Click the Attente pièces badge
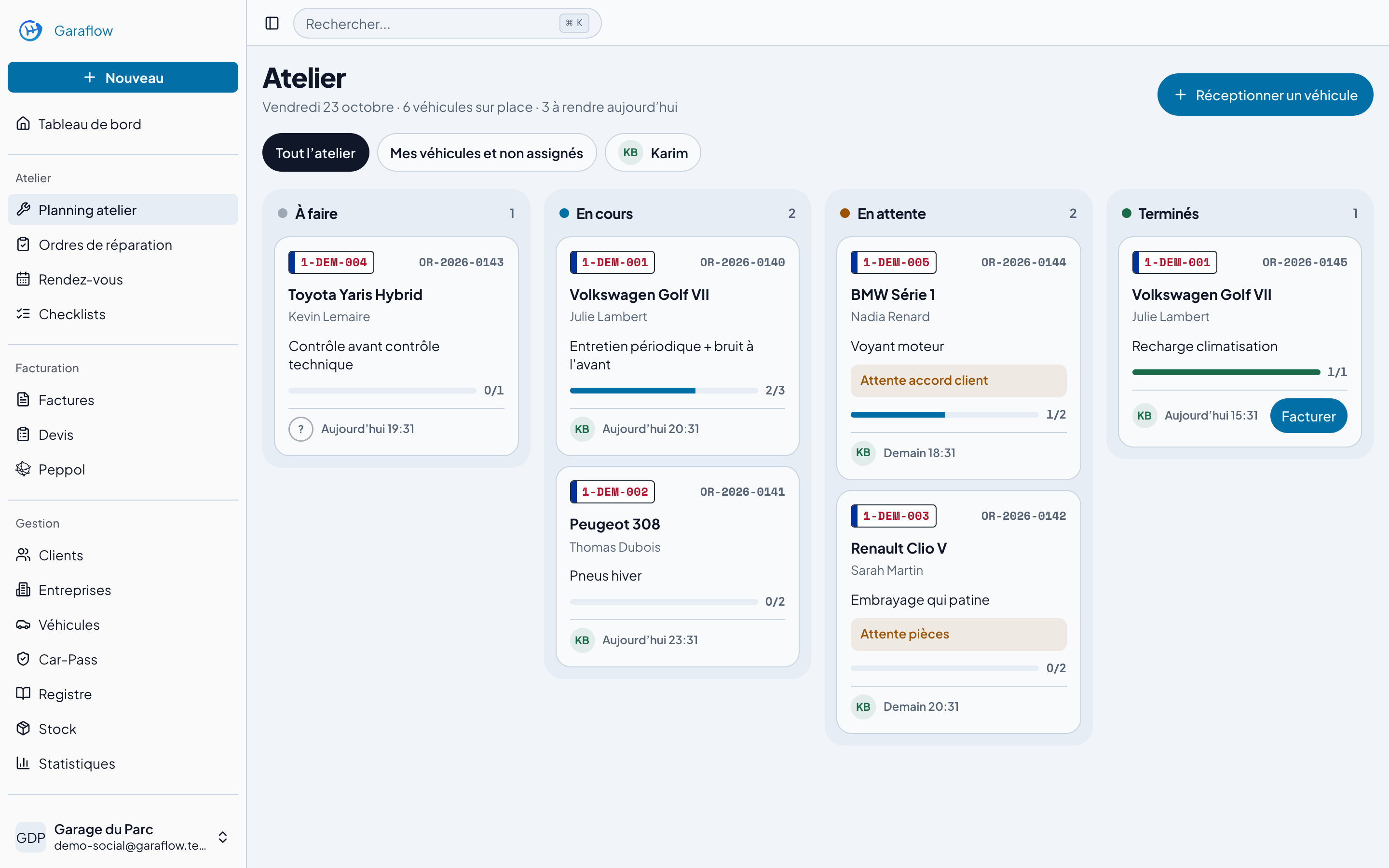The image size is (1389, 868). coord(958,634)
